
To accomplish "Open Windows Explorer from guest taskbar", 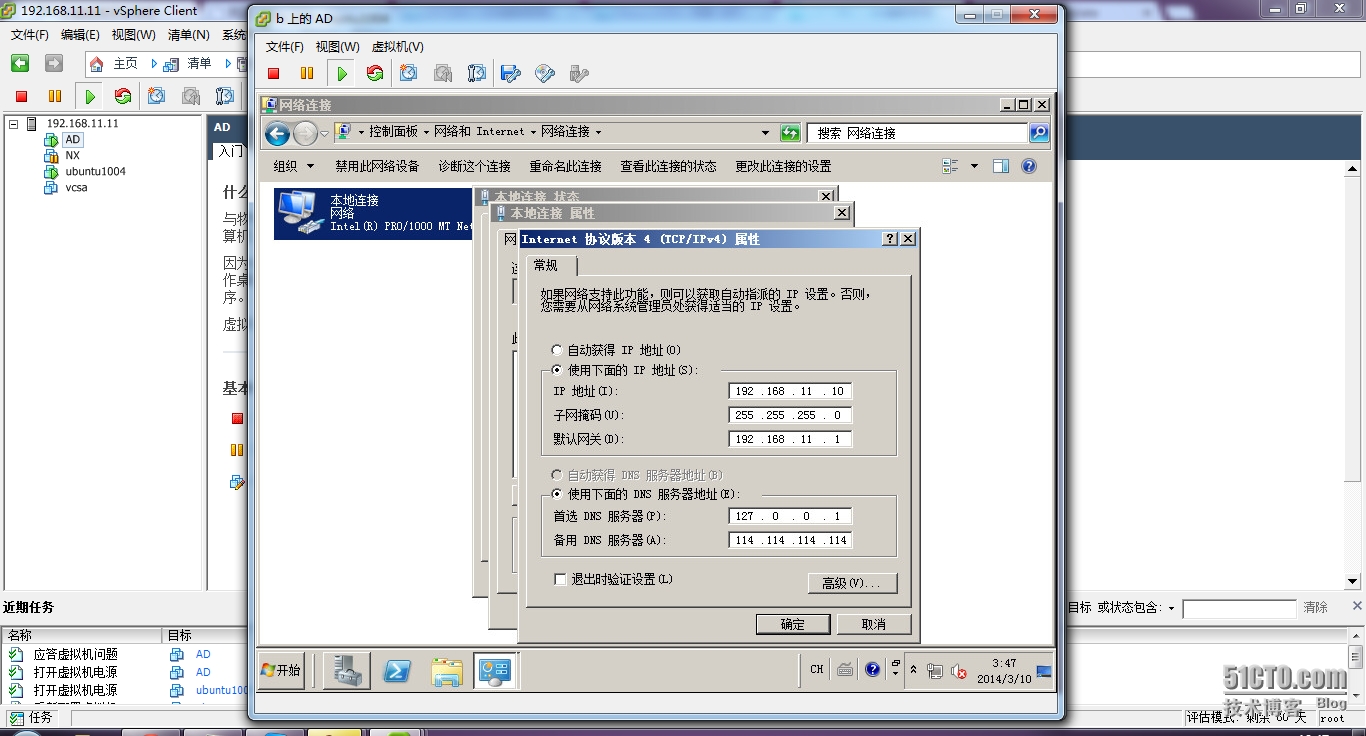I will pyautogui.click(x=447, y=670).
